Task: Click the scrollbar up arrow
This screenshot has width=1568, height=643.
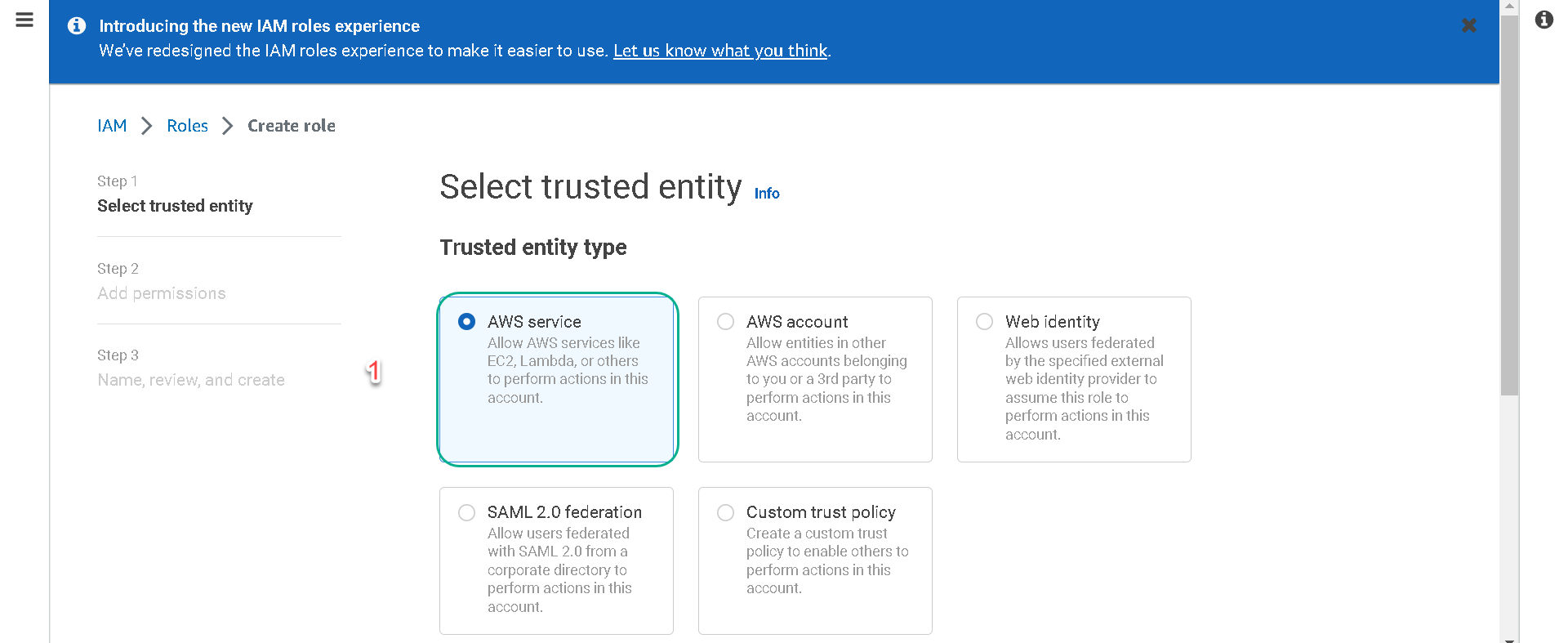Action: (x=1509, y=6)
